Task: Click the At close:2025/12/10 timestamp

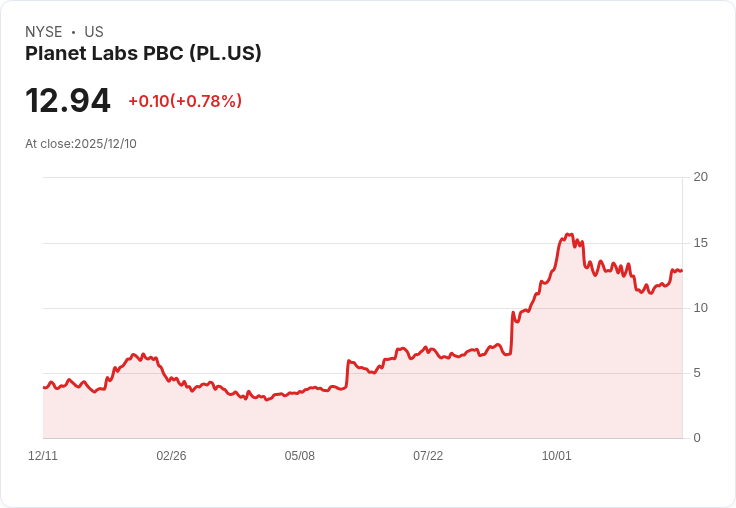Action: tap(81, 144)
